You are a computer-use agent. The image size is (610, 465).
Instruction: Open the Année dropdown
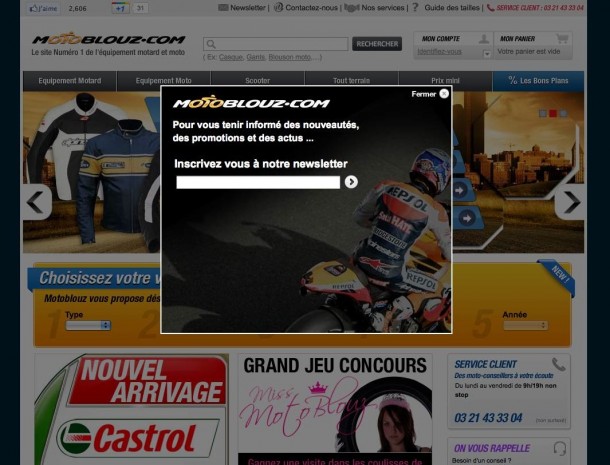click(x=526, y=325)
